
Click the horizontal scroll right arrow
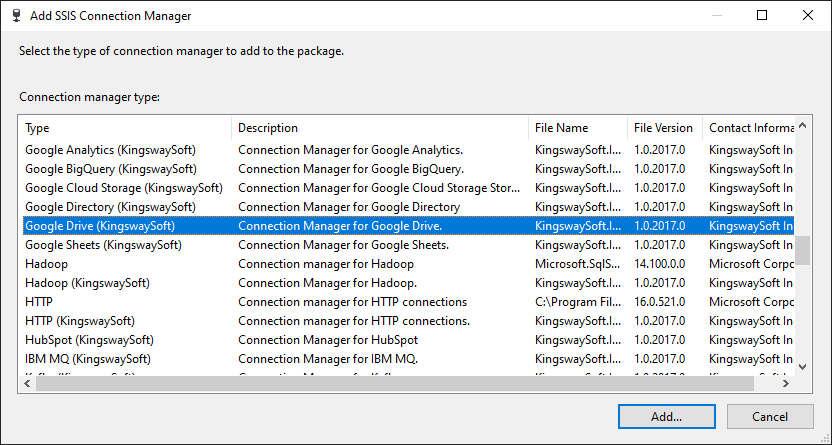pyautogui.click(x=786, y=383)
